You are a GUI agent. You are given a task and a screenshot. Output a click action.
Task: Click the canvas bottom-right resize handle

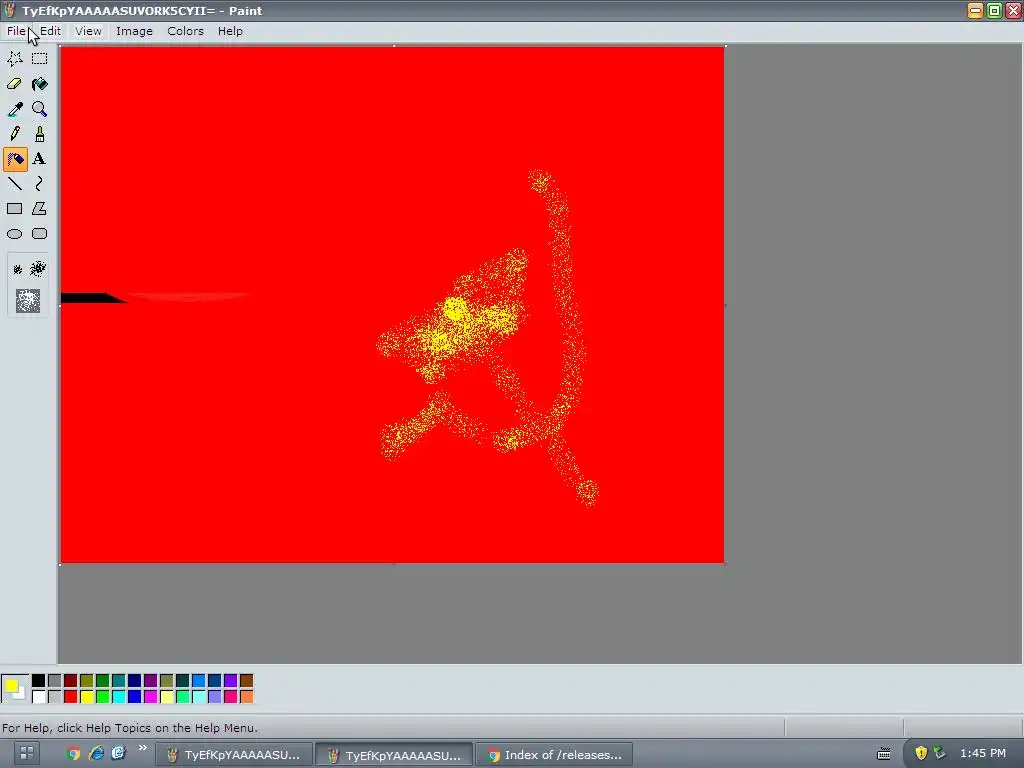pyautogui.click(x=726, y=564)
